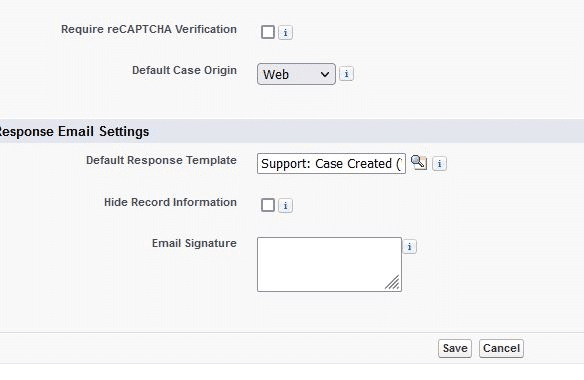Click the Default Response Template label
The width and height of the screenshot is (584, 380).
(x=161, y=160)
